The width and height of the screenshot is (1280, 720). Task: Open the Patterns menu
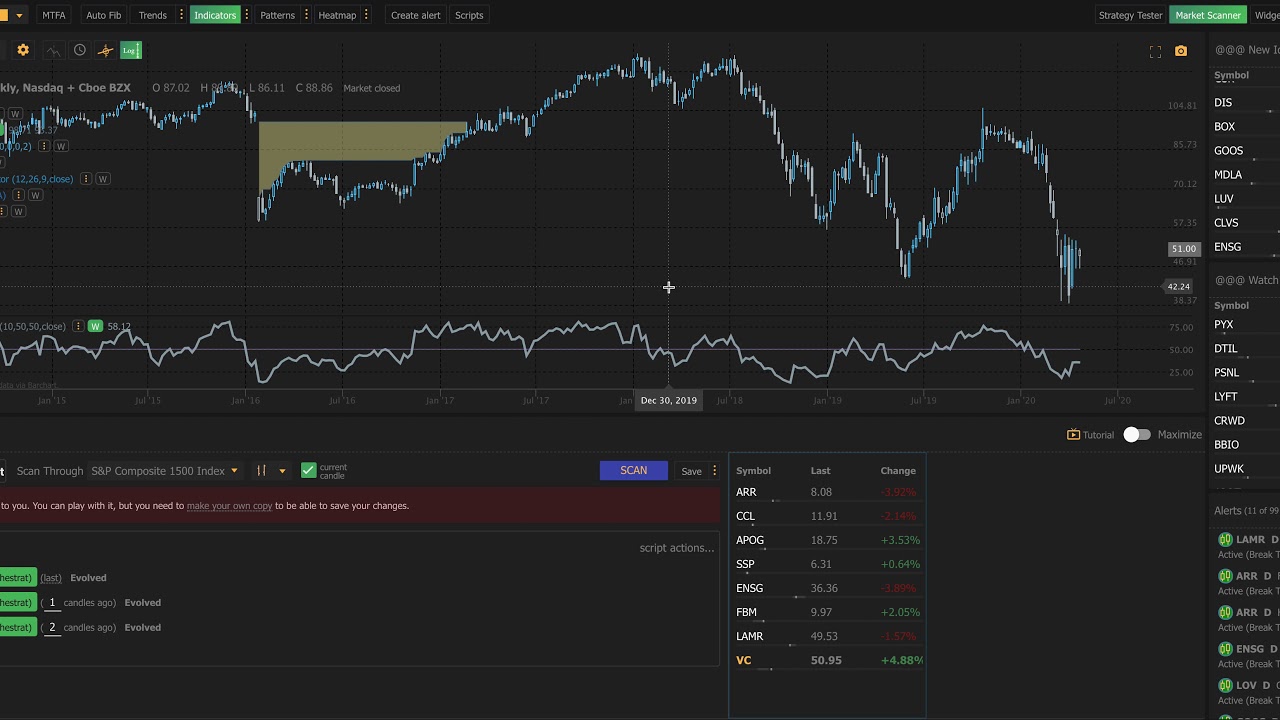point(277,15)
